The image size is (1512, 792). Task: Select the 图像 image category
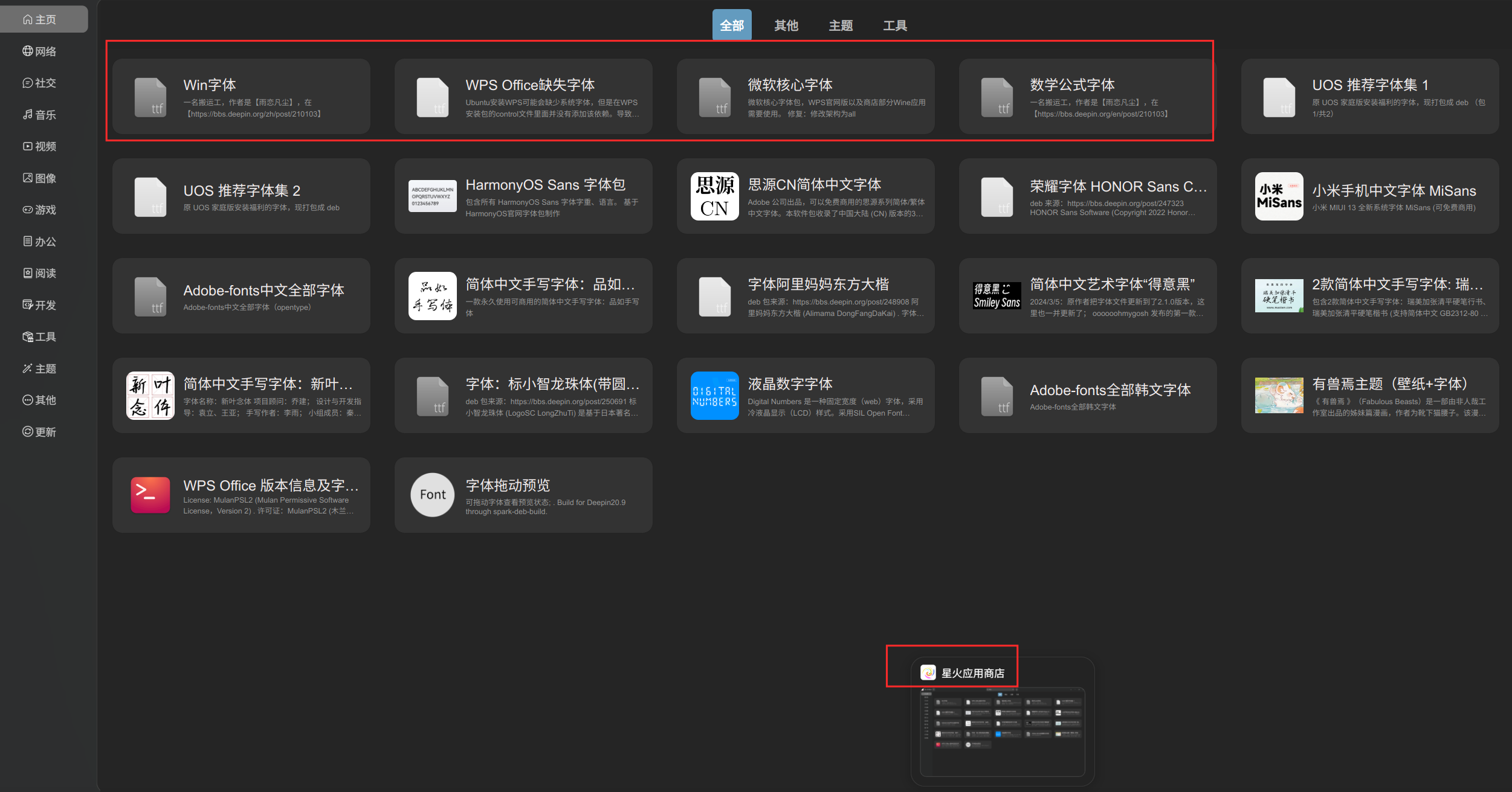(x=40, y=178)
